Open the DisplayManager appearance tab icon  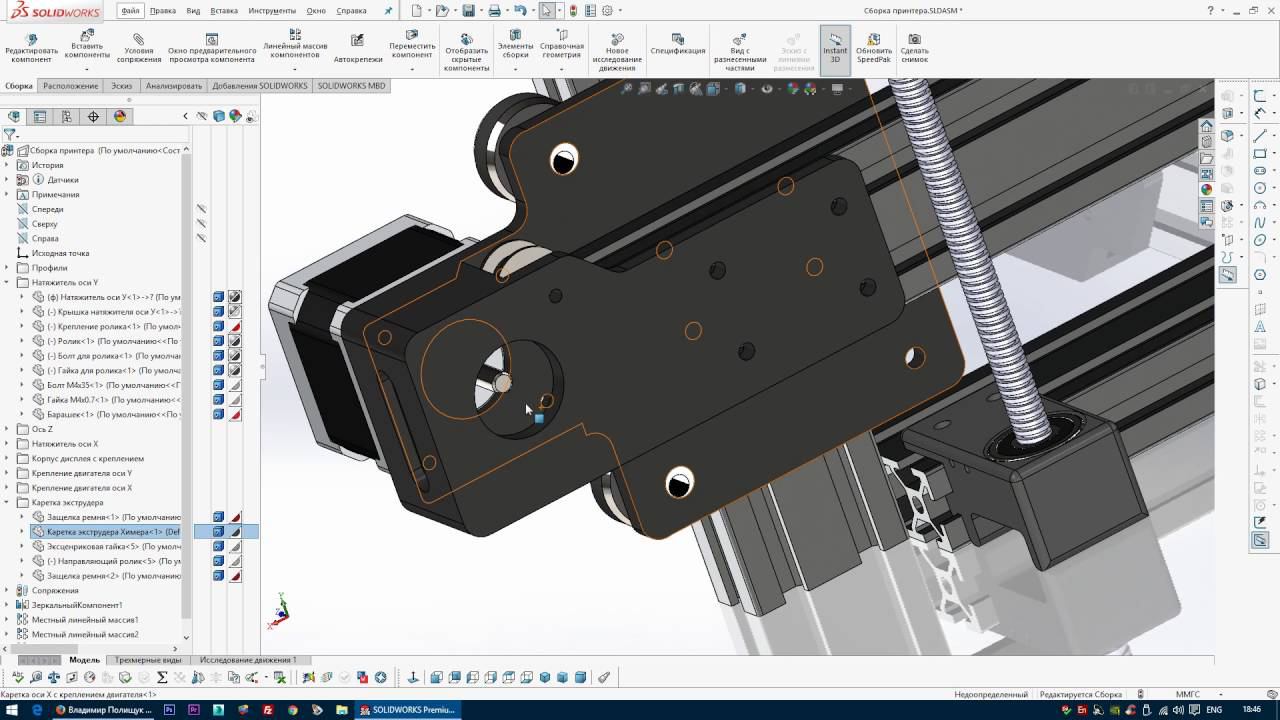point(120,116)
